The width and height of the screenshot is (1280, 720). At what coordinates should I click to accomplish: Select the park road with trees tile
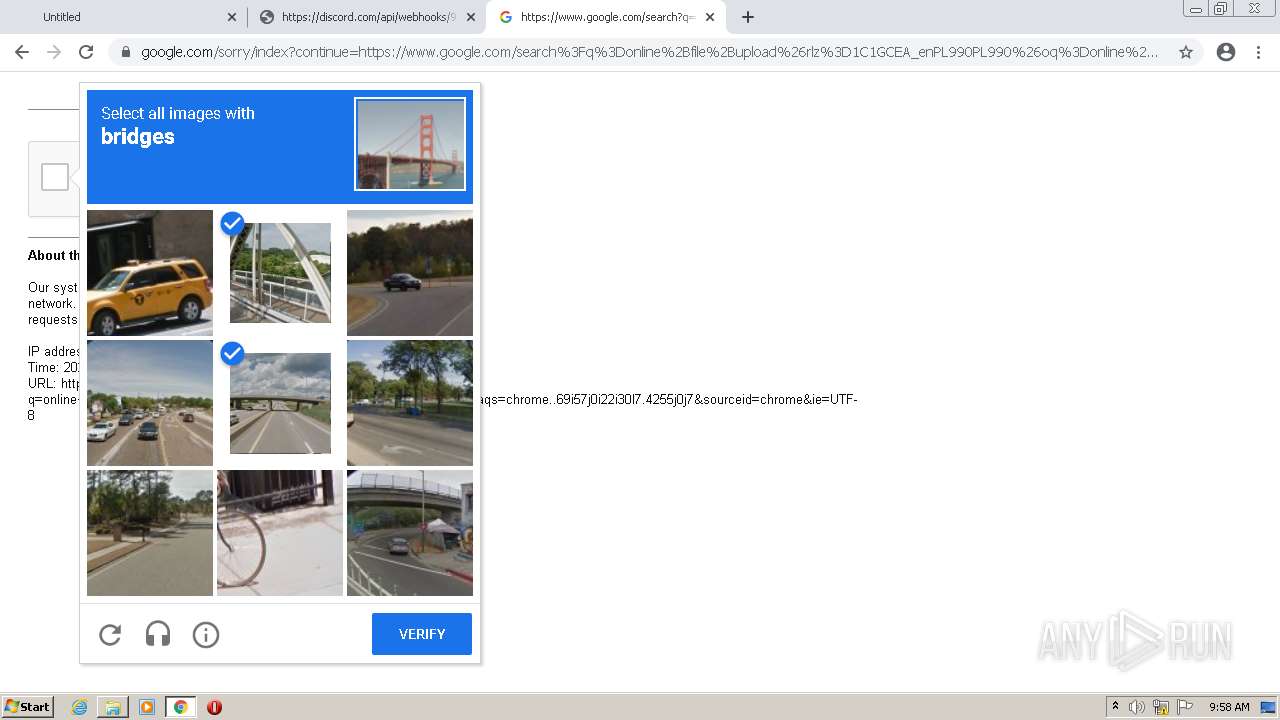click(410, 403)
